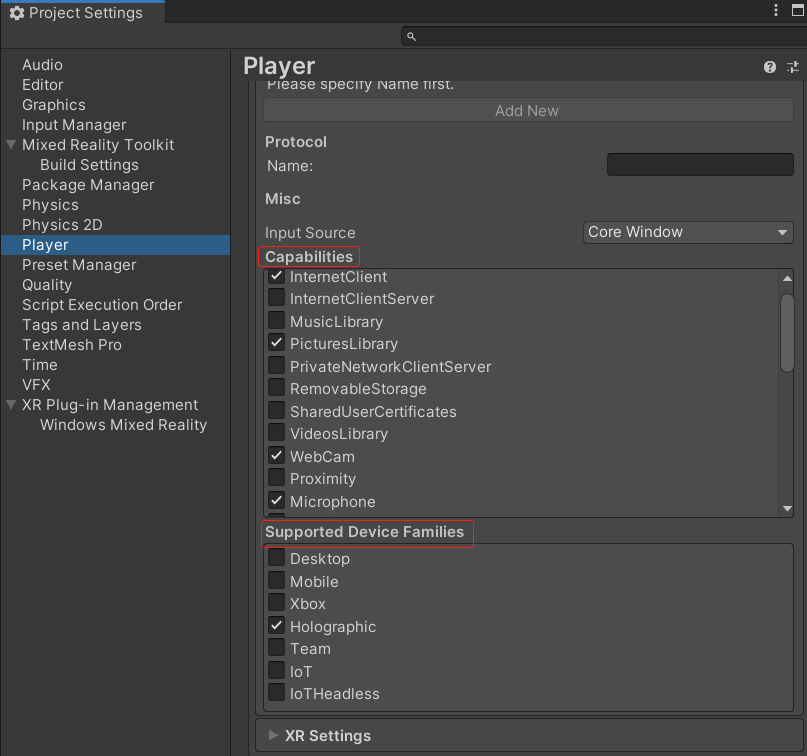Open the Project Settings window options menu

pos(776,11)
